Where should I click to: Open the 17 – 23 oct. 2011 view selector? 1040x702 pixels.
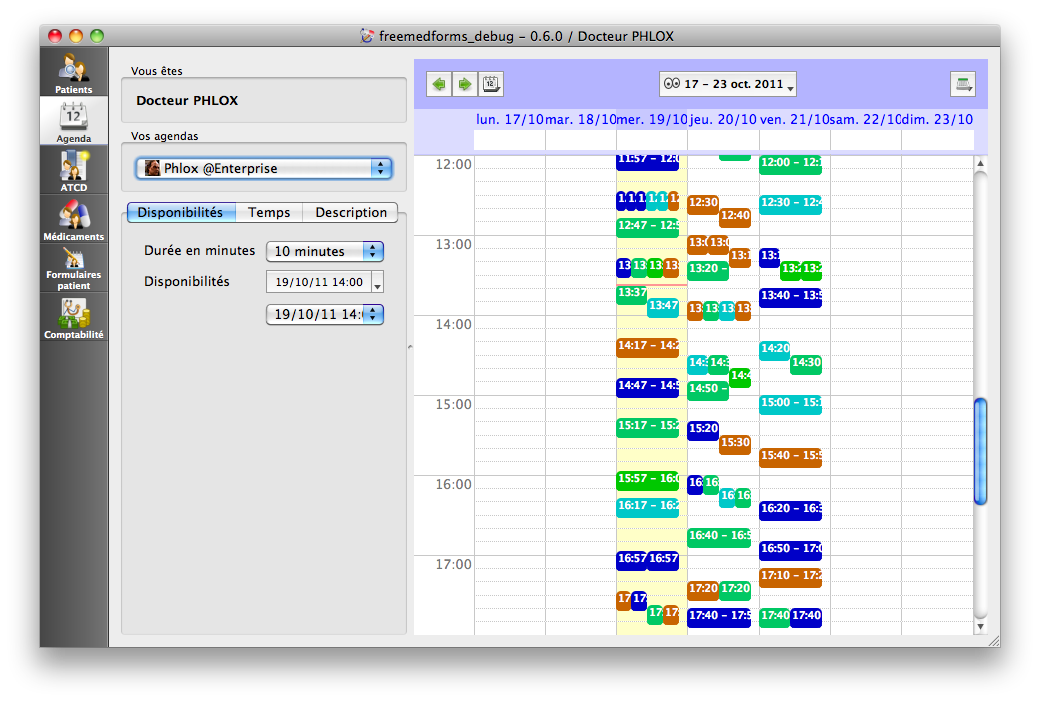coord(727,85)
